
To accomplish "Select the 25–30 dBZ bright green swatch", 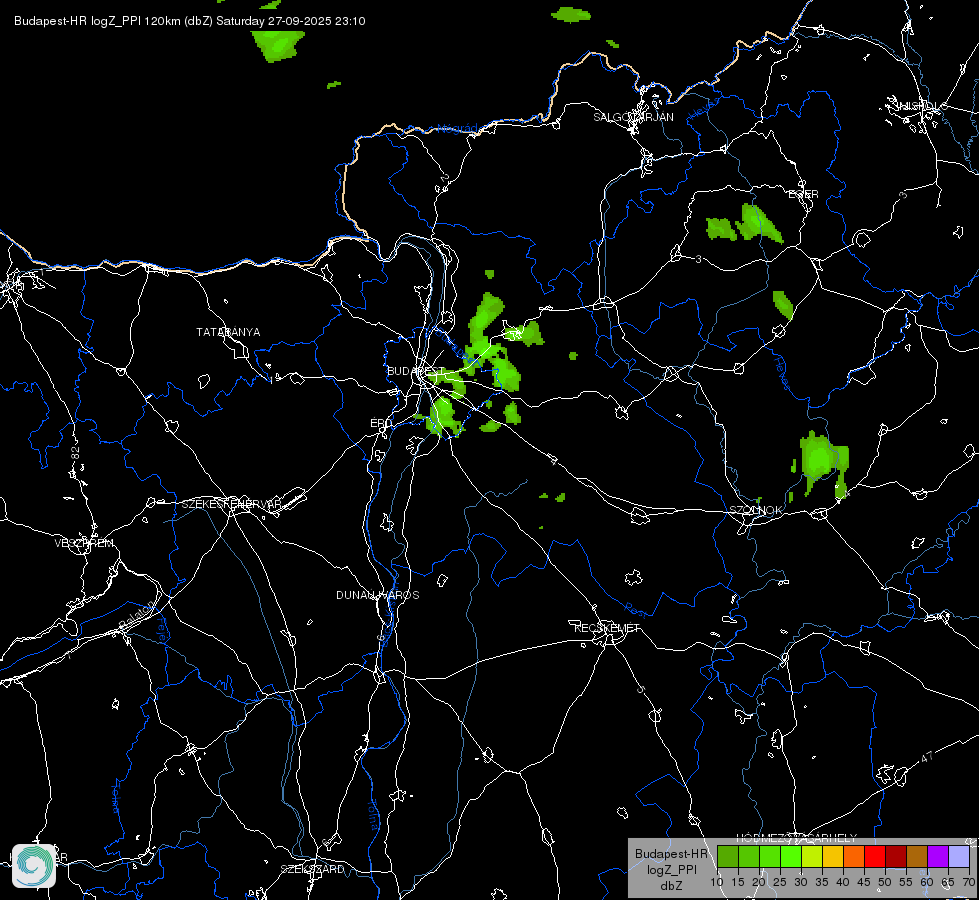I will coord(791,856).
